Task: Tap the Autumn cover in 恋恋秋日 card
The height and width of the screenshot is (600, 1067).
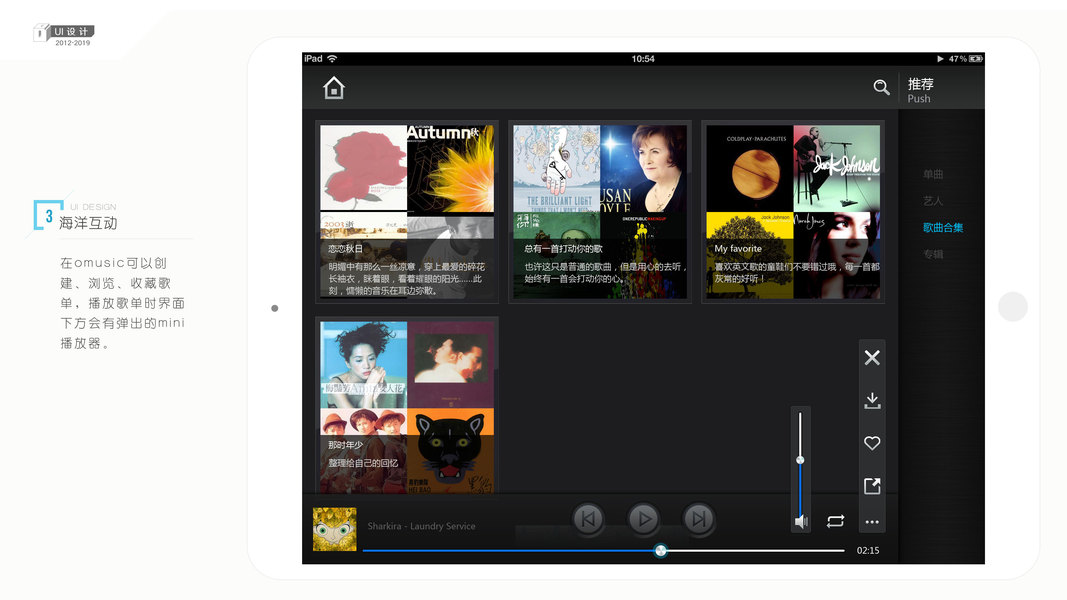Action: point(450,168)
